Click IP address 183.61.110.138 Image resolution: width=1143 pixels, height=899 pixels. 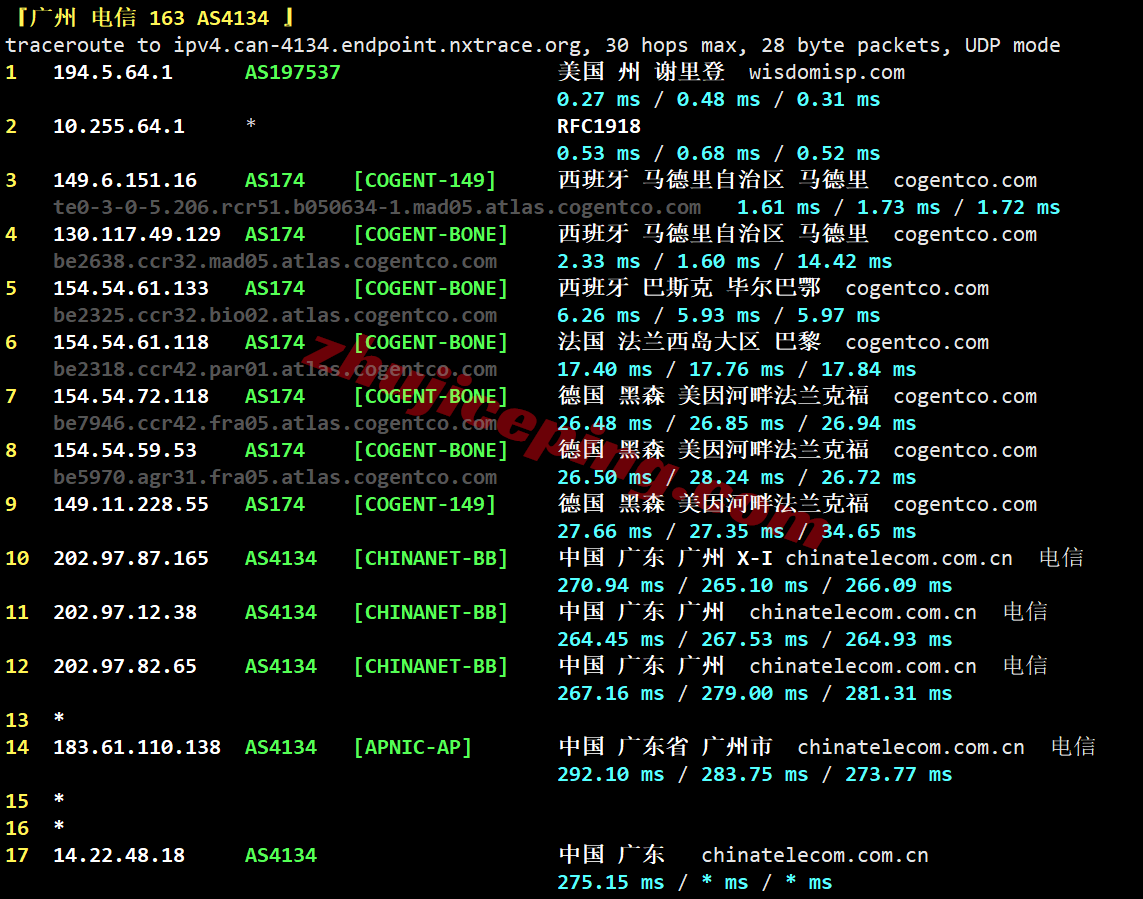click(137, 747)
